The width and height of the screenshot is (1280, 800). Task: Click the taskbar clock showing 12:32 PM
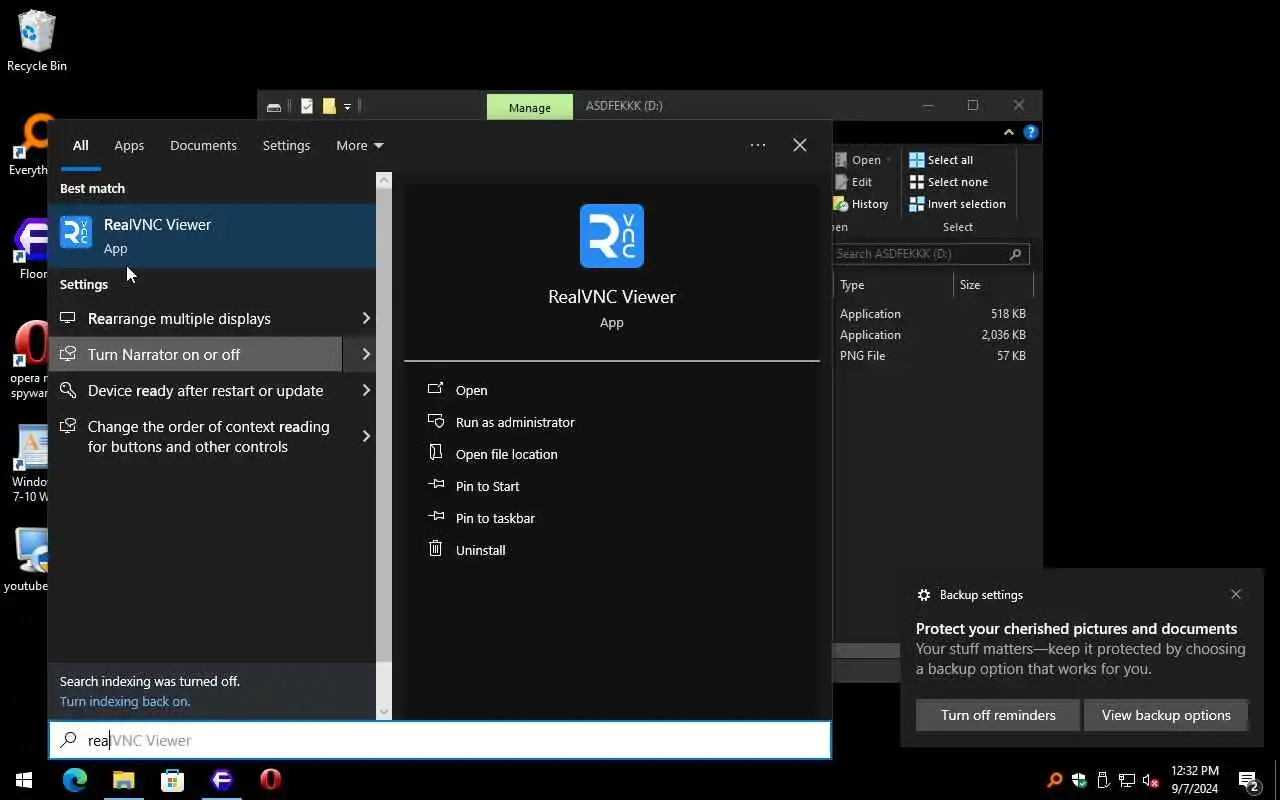[1195, 780]
